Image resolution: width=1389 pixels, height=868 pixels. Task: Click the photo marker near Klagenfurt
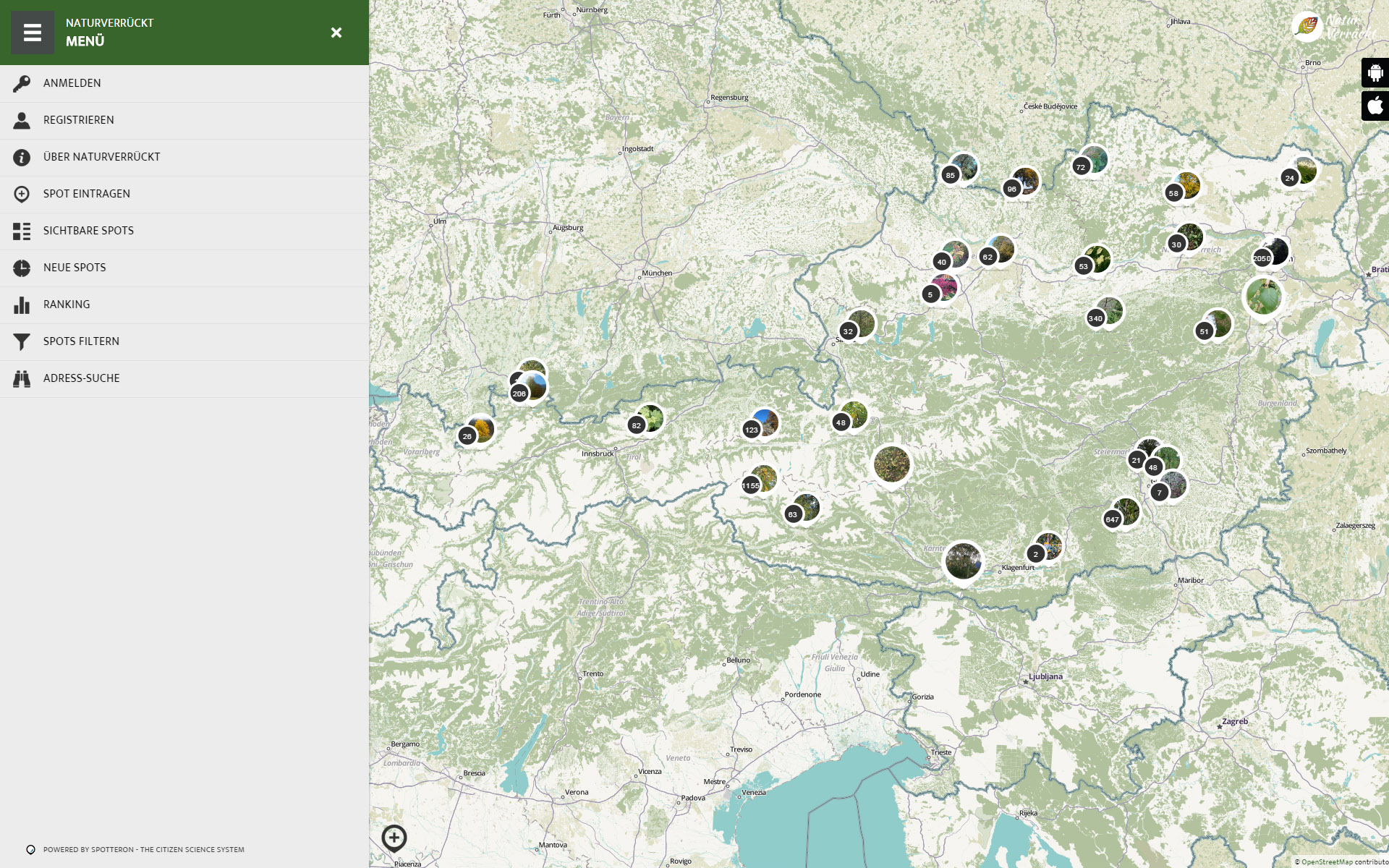(963, 561)
